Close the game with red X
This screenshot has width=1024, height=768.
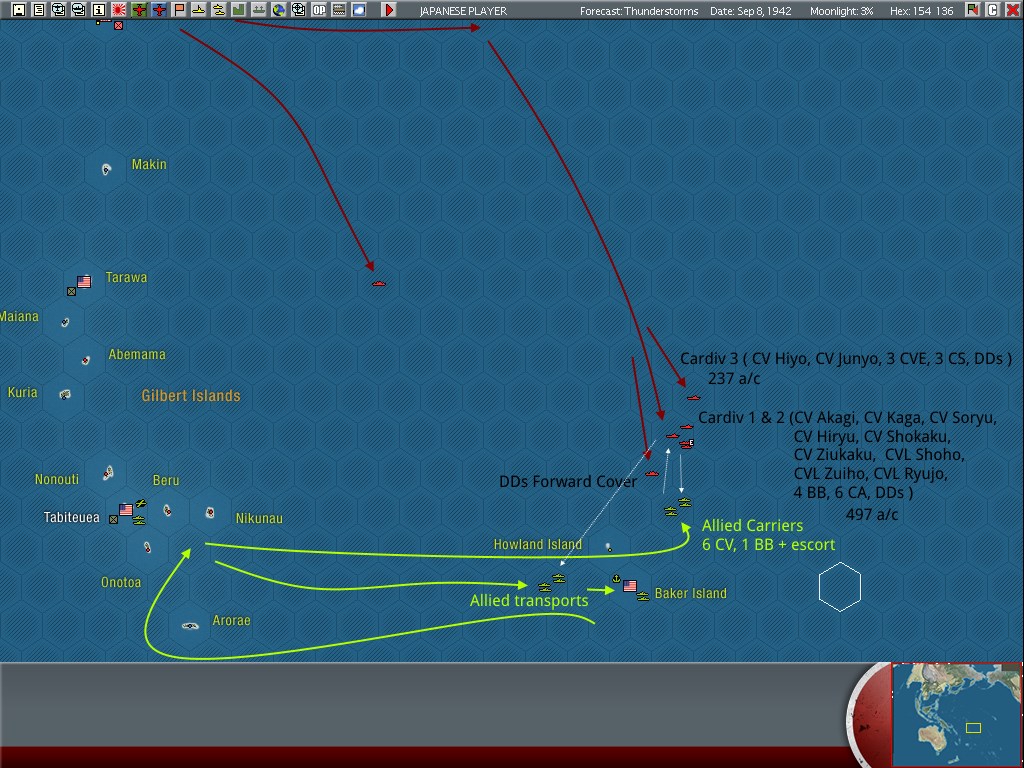[1013, 10]
